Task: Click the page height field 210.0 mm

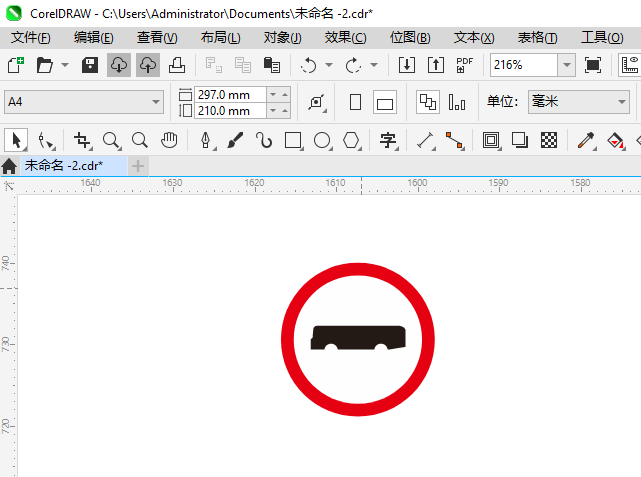Action: [x=230, y=111]
